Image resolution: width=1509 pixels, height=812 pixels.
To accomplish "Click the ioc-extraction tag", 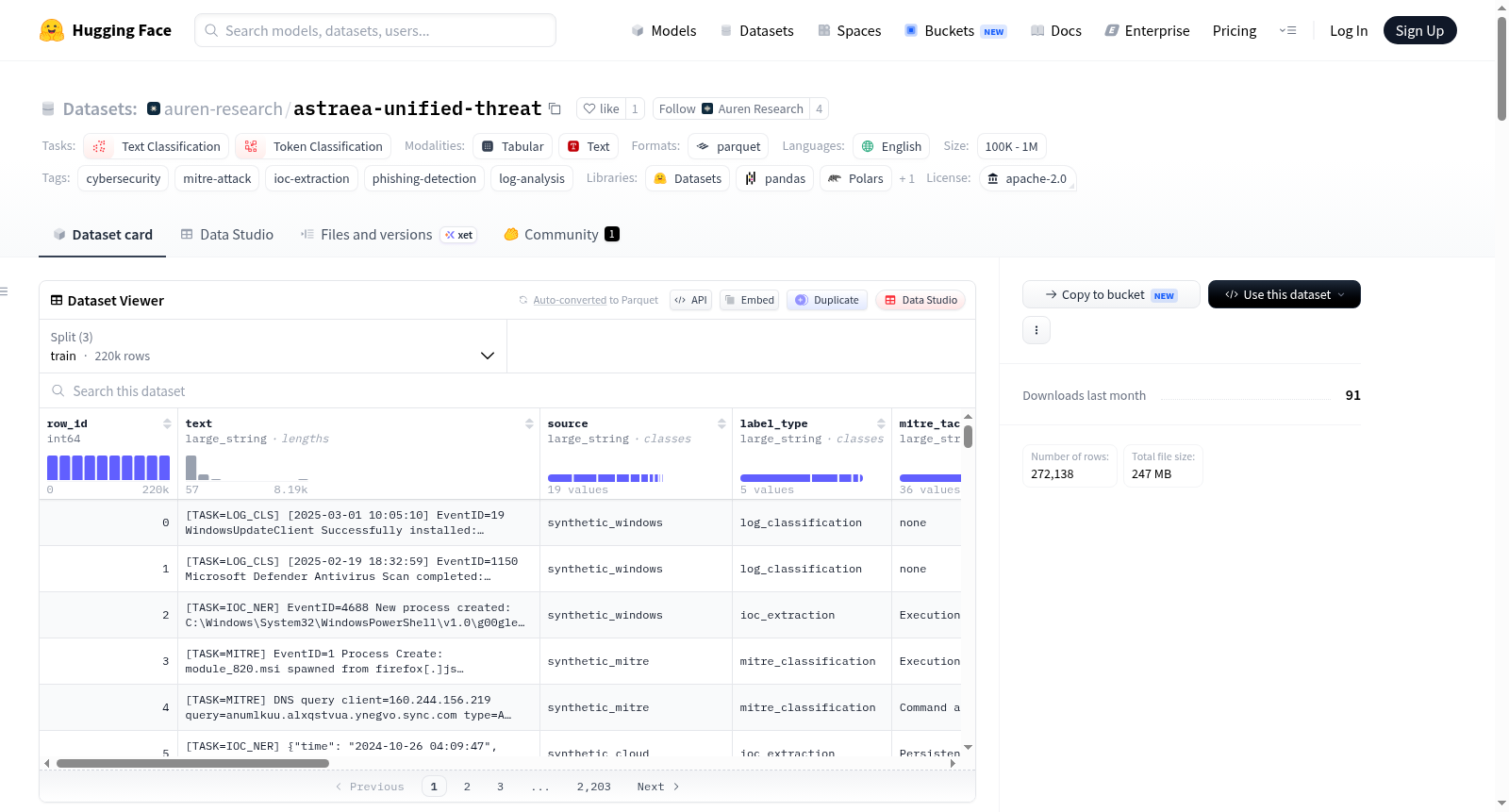I will click(311, 178).
